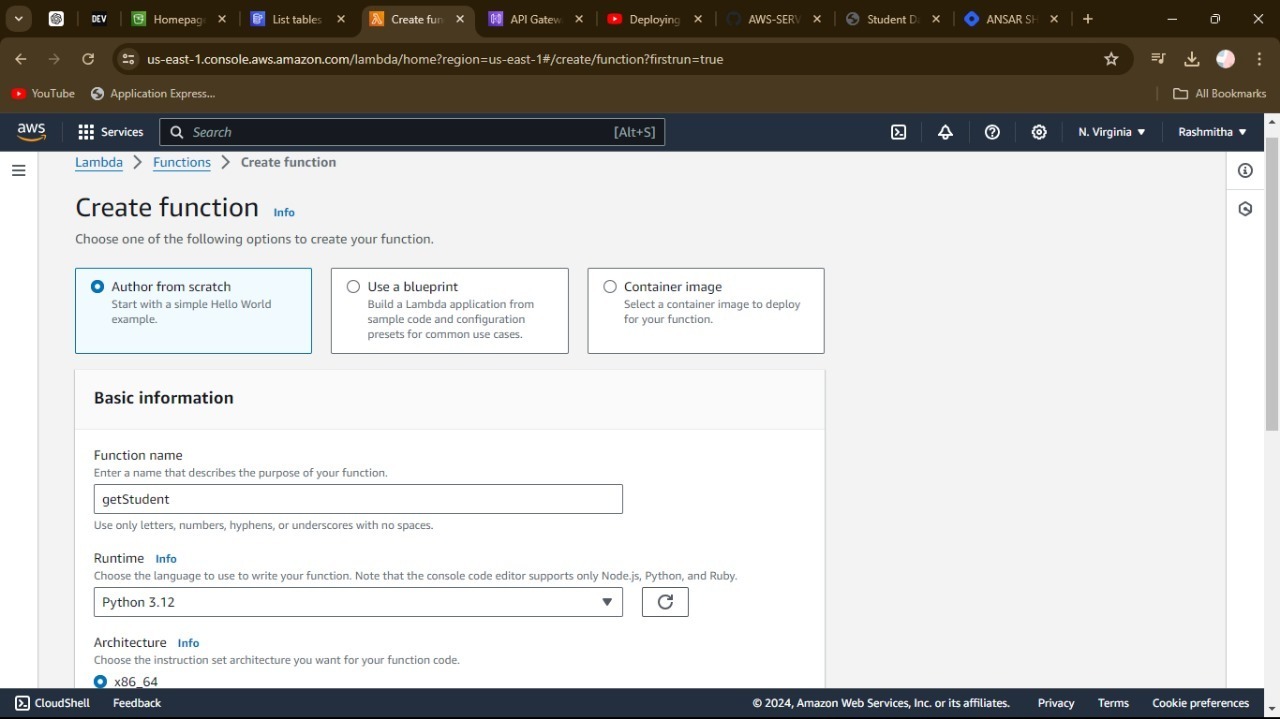Open browser downloads icon
Viewport: 1280px width, 719px height.
click(x=1192, y=59)
